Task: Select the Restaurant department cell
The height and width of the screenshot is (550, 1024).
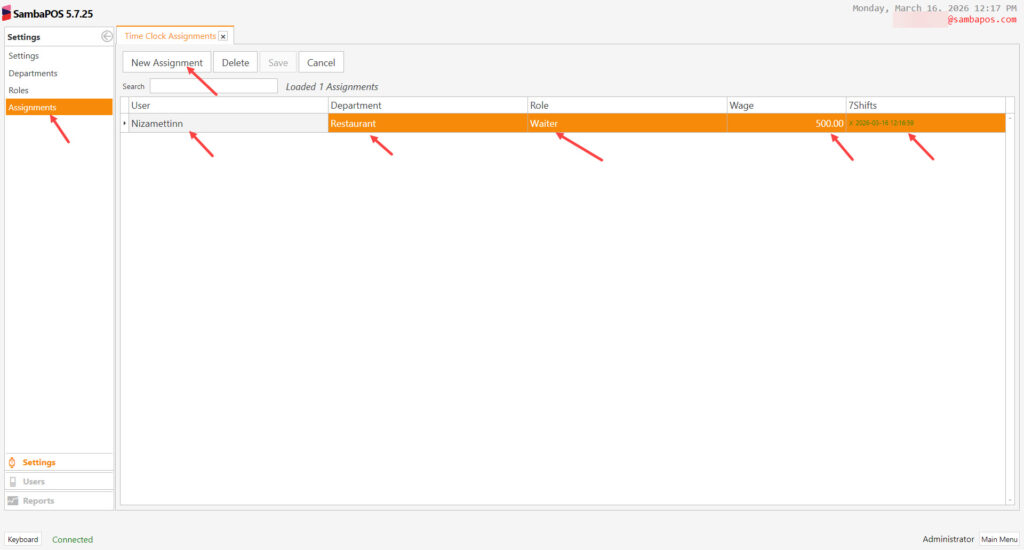Action: click(x=427, y=123)
